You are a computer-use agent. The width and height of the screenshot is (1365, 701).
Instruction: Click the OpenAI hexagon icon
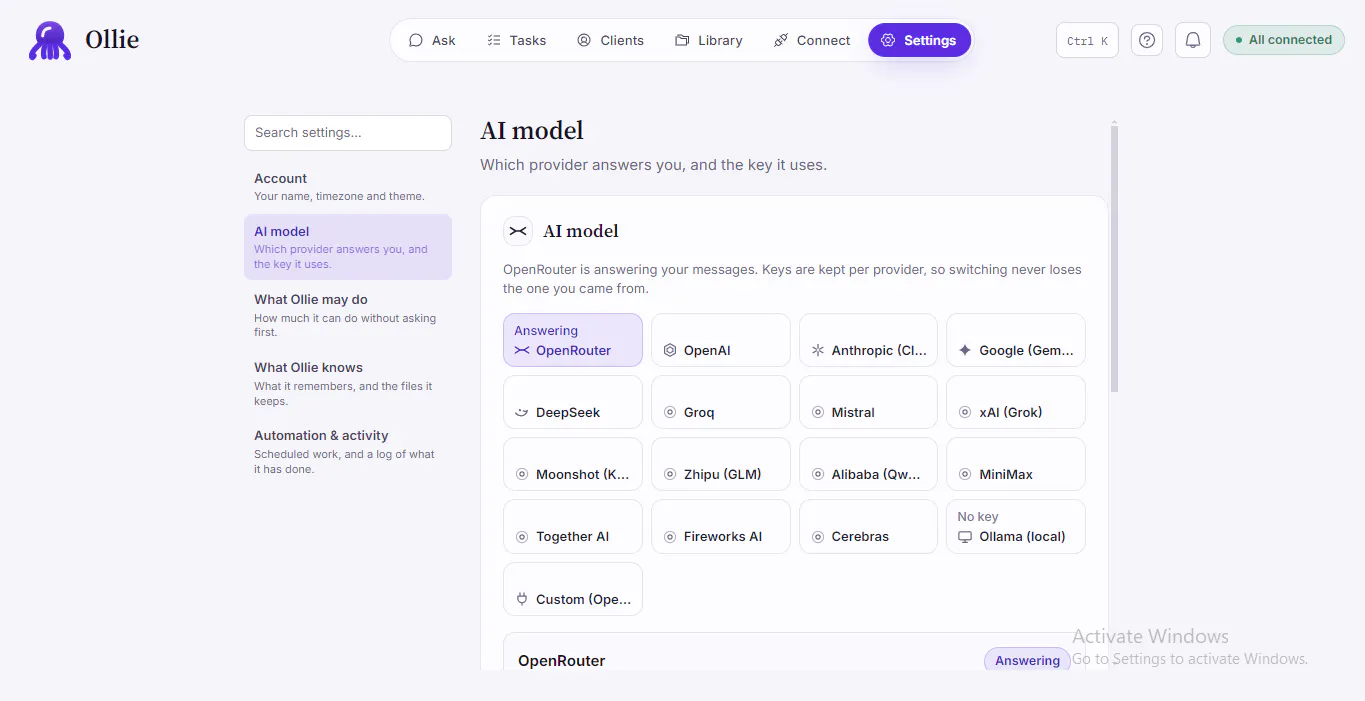coord(670,351)
